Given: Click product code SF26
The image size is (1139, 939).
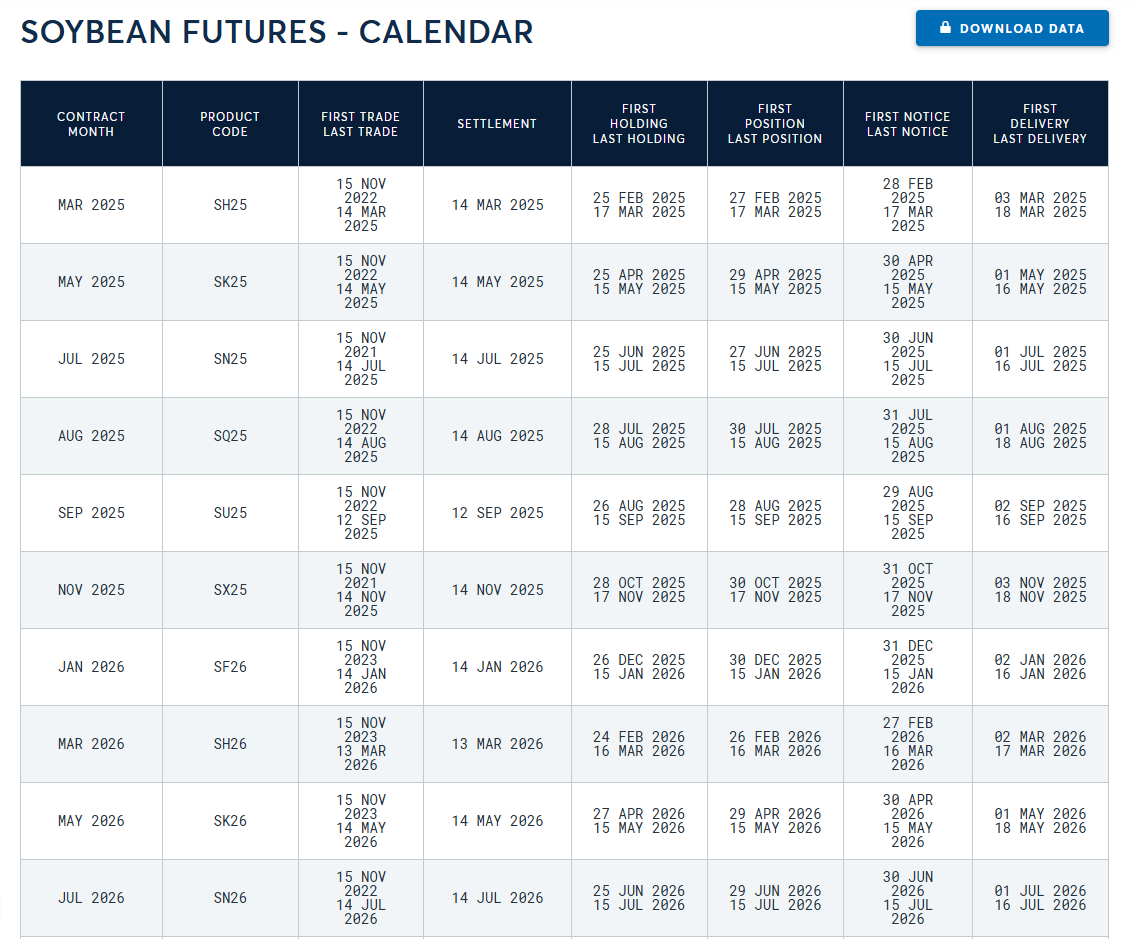Looking at the screenshot, I should 230,667.
